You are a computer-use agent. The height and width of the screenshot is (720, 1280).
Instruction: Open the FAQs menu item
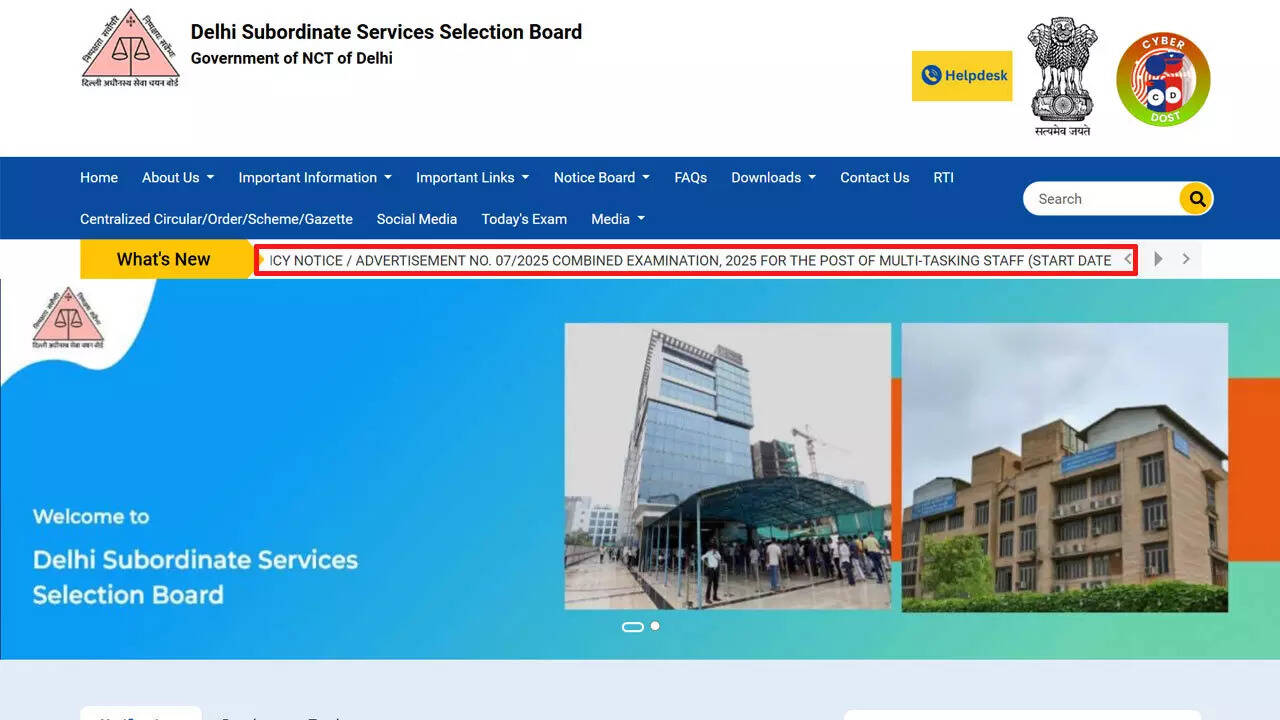690,177
